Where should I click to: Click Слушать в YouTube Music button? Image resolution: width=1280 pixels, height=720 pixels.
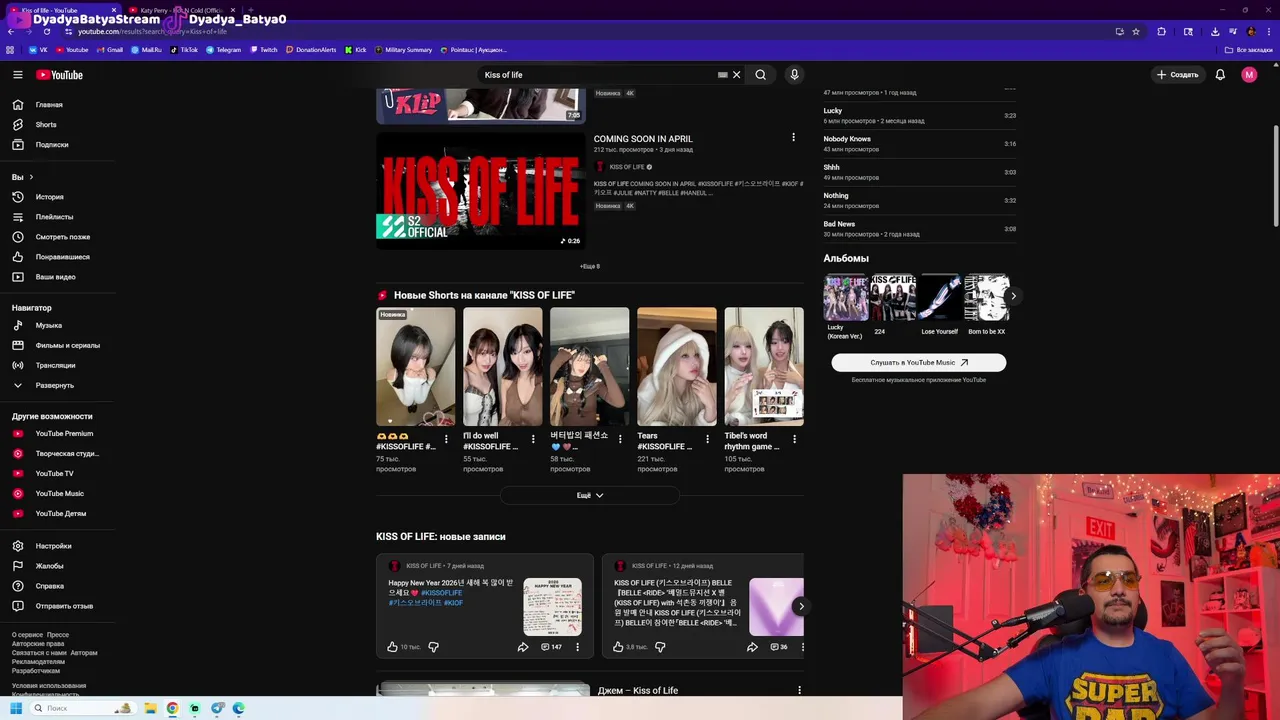919,363
